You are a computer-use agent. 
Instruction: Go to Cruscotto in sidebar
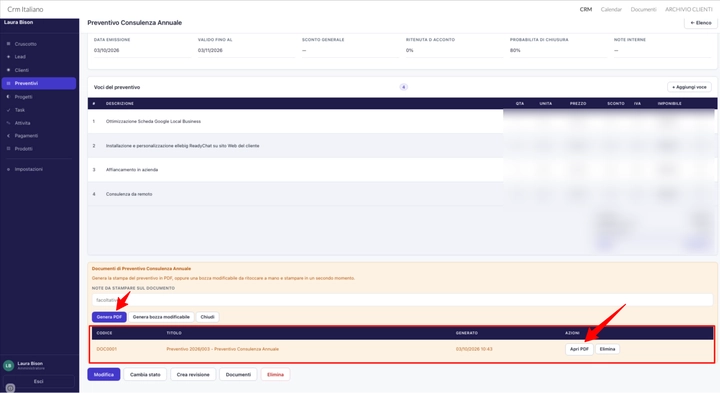pos(39,44)
